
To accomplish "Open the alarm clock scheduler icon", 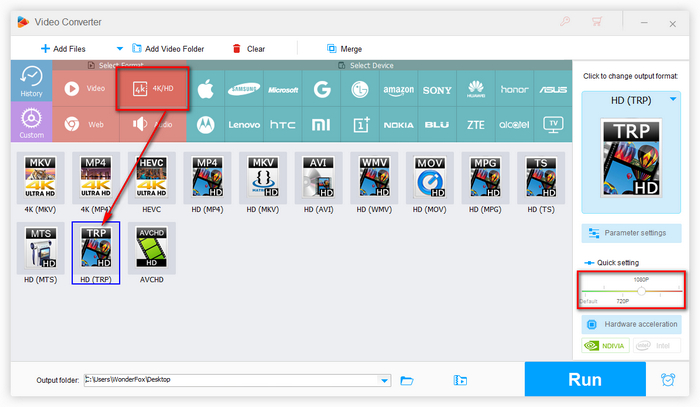I will [x=668, y=380].
